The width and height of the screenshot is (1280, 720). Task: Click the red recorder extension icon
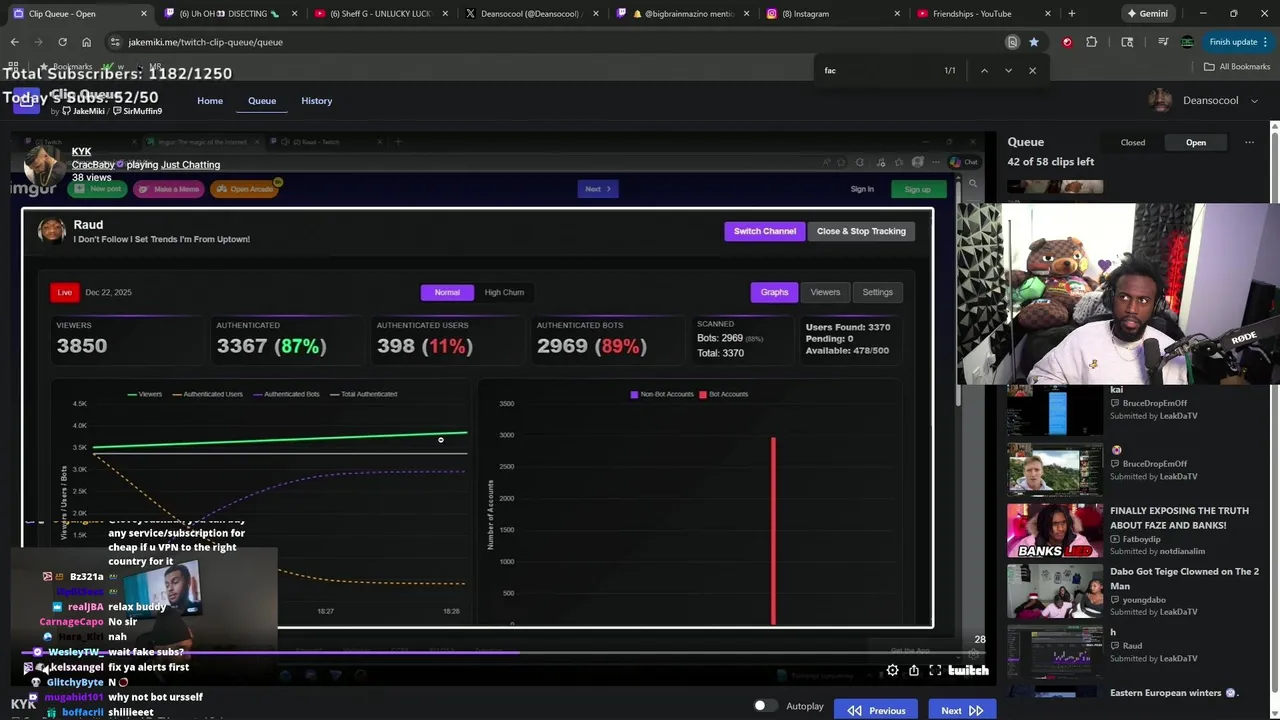[1067, 42]
